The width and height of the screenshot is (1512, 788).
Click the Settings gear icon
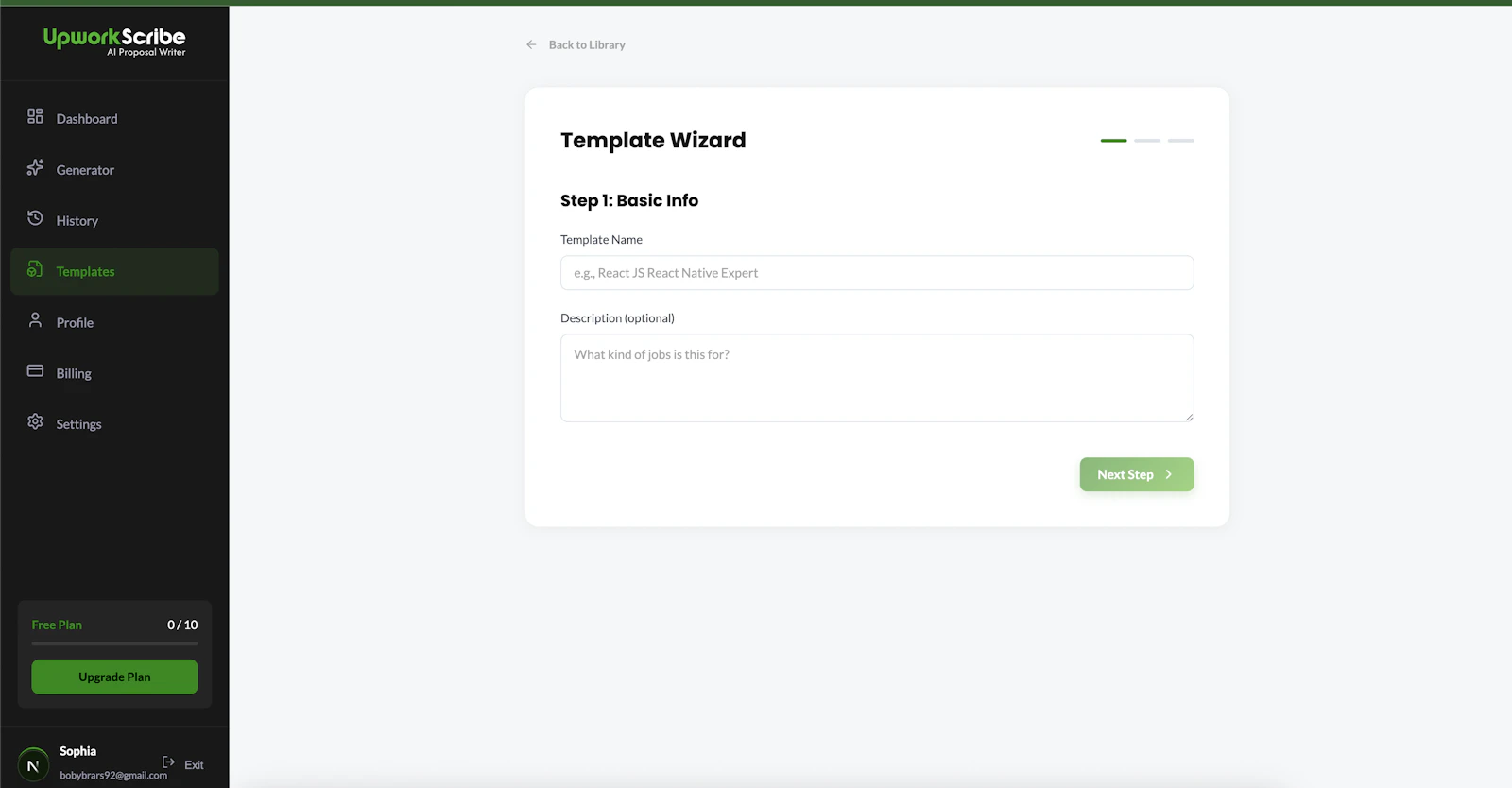click(x=35, y=421)
